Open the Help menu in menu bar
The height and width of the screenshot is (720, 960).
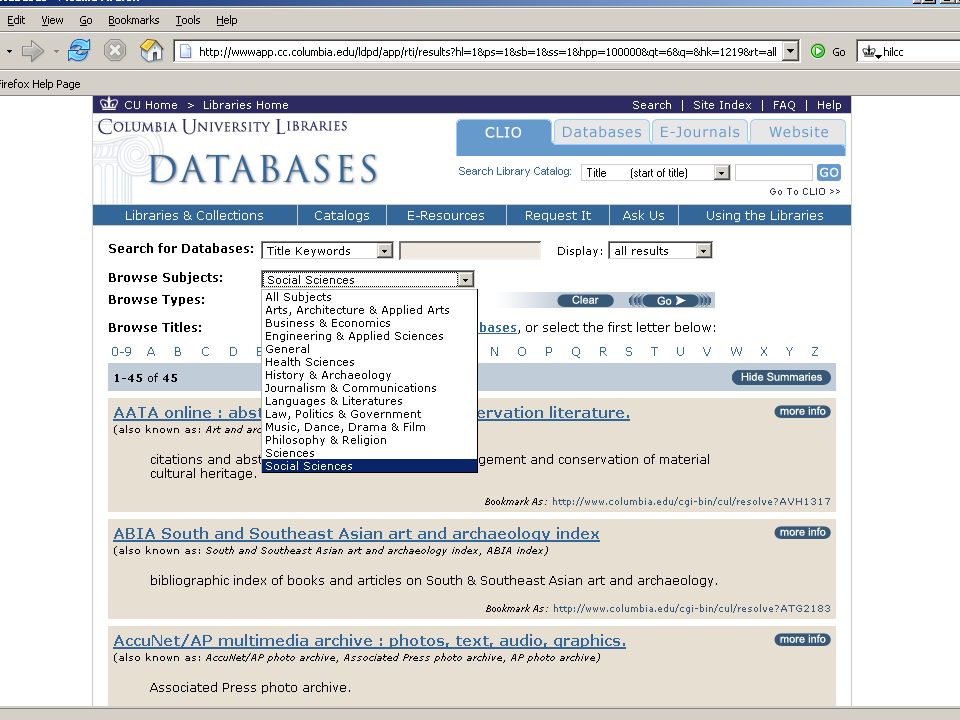227,20
